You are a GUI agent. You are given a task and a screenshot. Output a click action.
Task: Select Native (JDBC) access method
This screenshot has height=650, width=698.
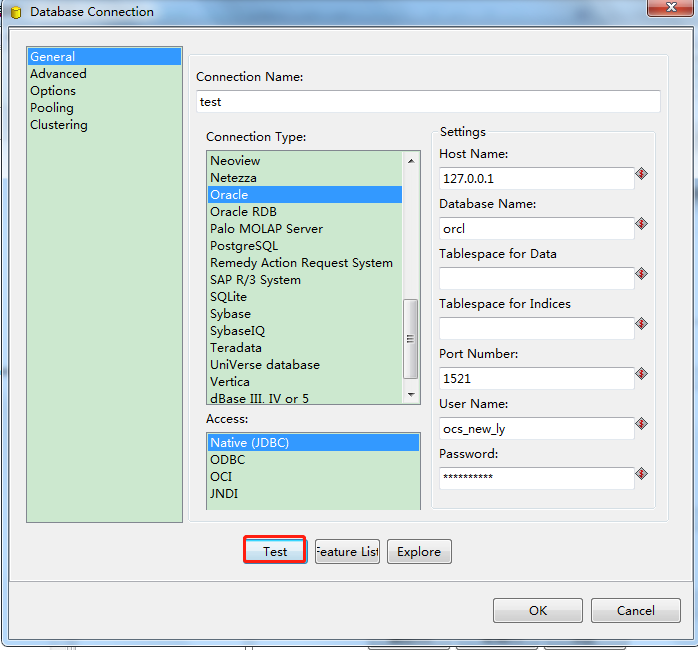pos(313,443)
